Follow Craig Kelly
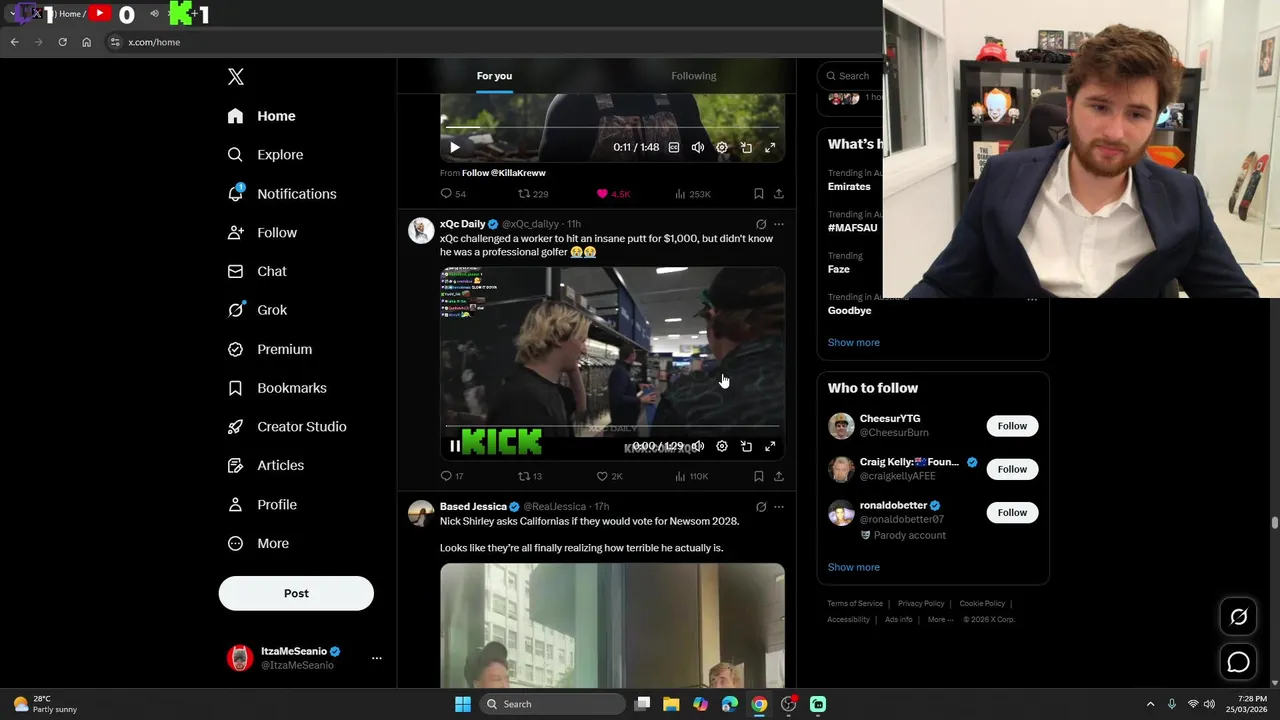 point(1012,469)
